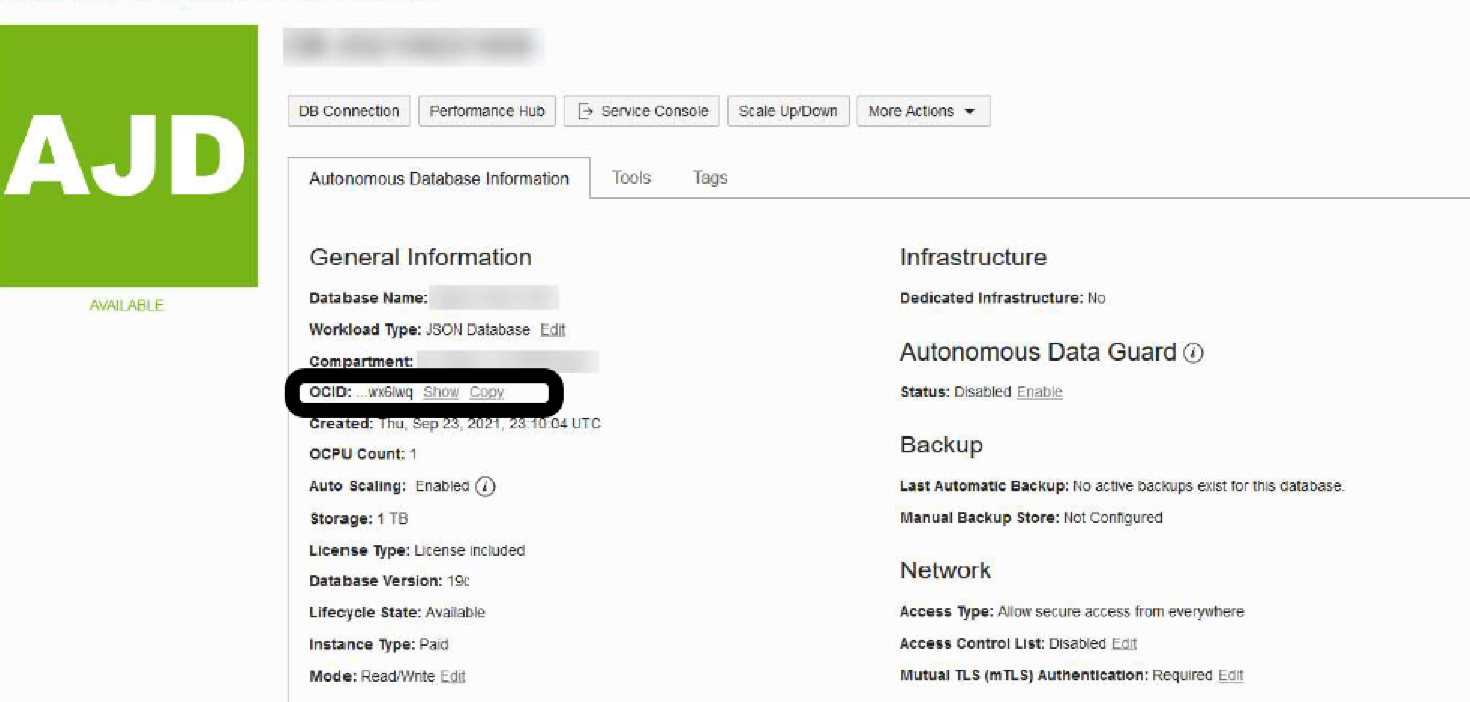Edit the Workload Type
The height and width of the screenshot is (702, 1470).
[553, 330]
